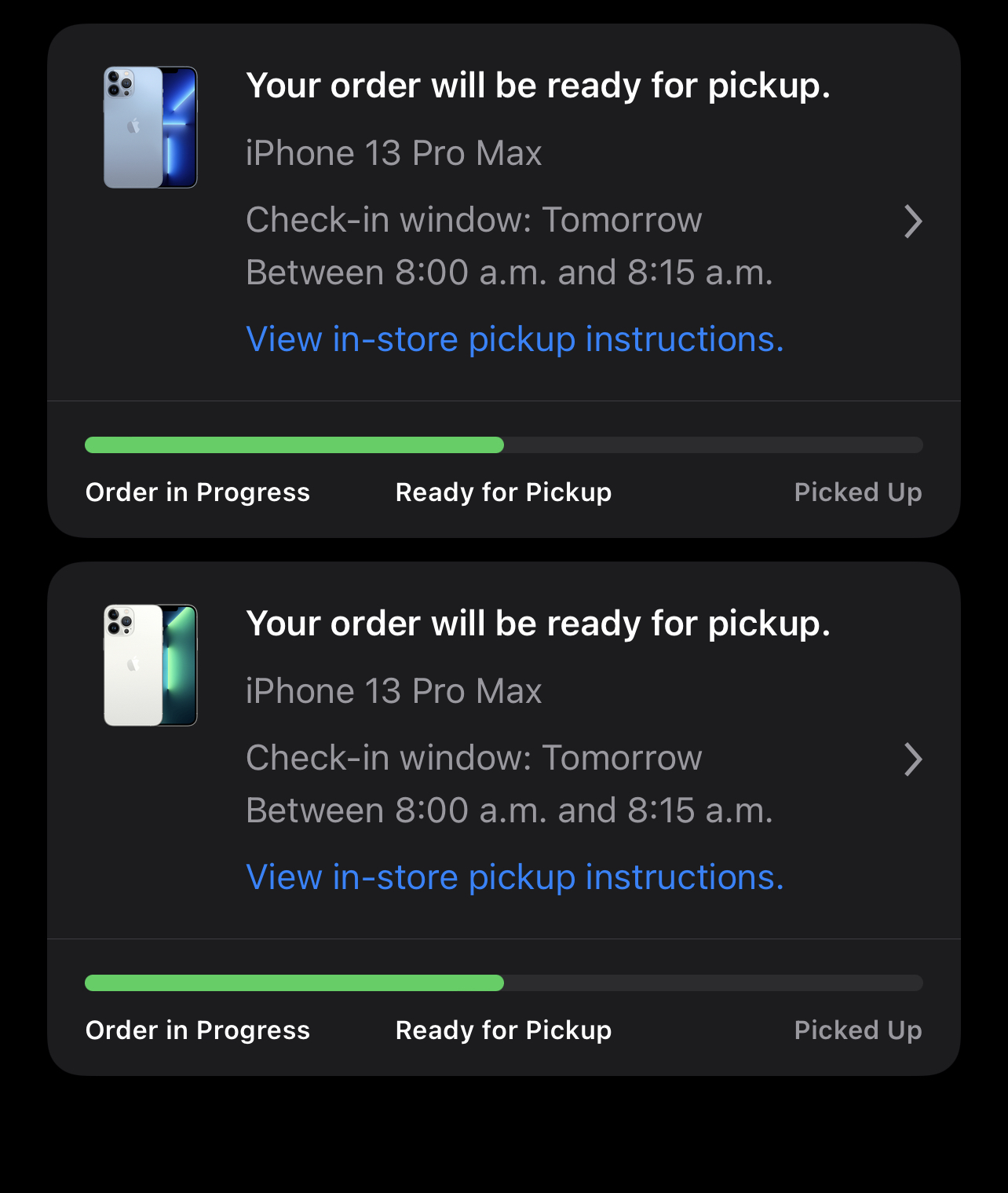View in-store pickup instructions for Sierra Blue iPhone
Viewport: 1008px width, 1193px height.
[x=515, y=339]
